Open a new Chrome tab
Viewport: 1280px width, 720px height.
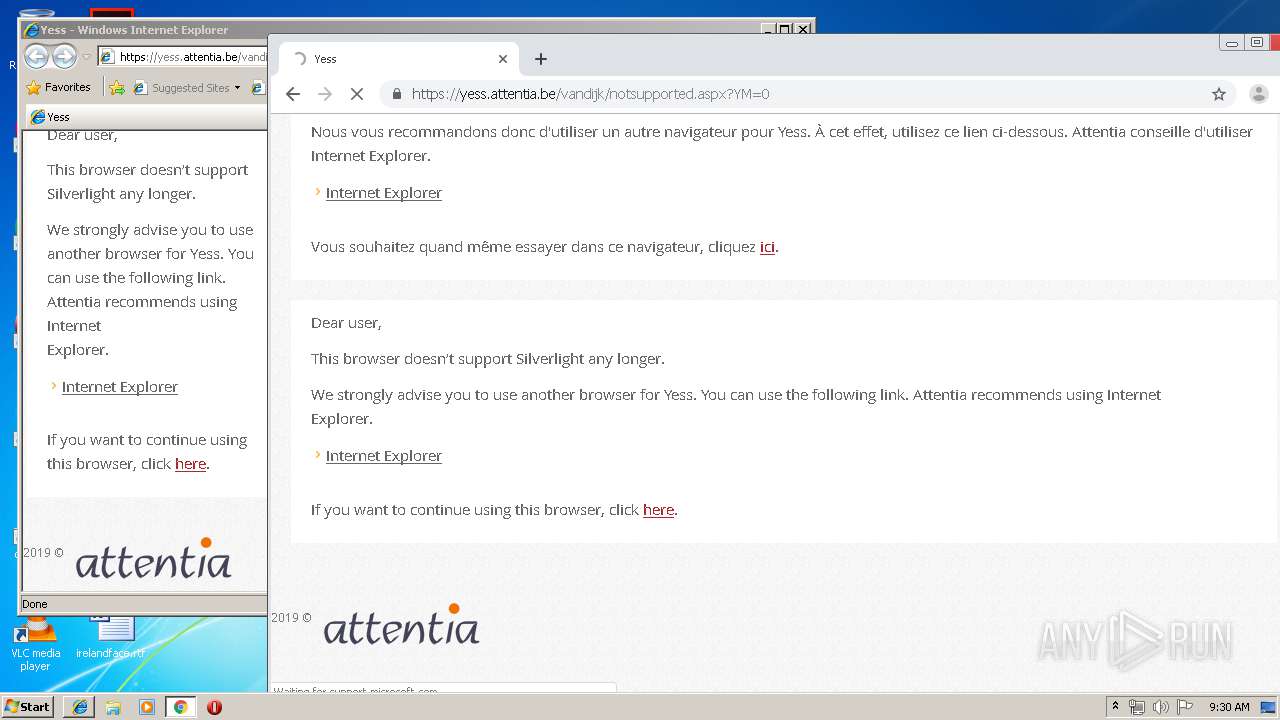pyautogui.click(x=541, y=59)
